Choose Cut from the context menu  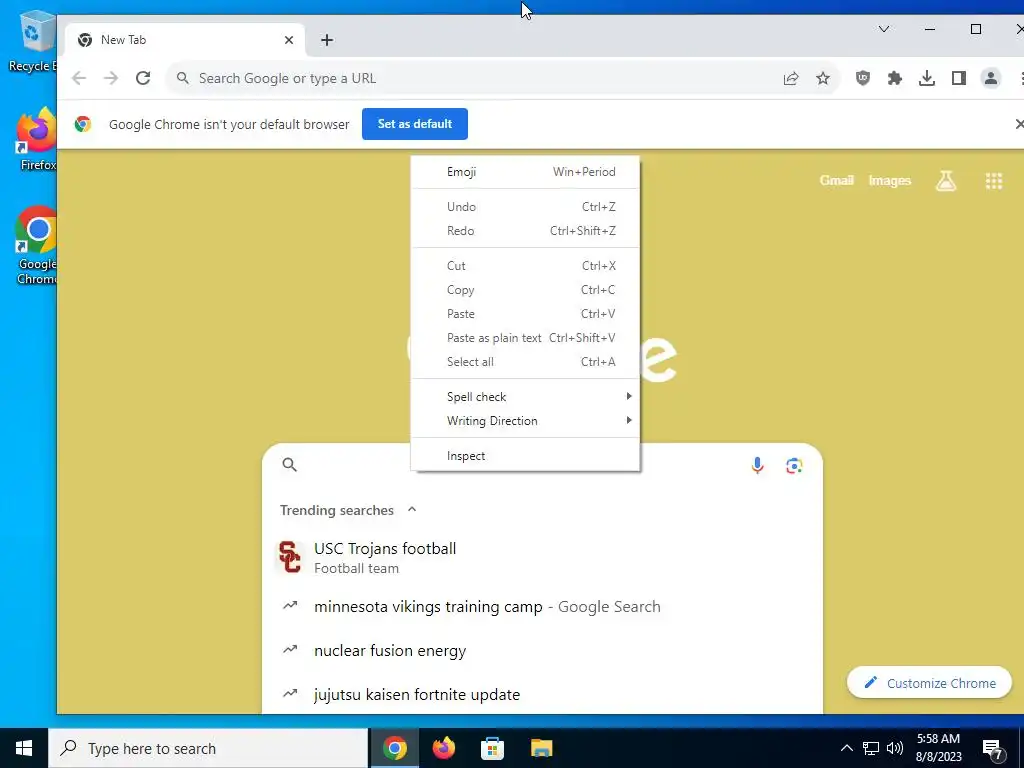pyautogui.click(x=525, y=266)
